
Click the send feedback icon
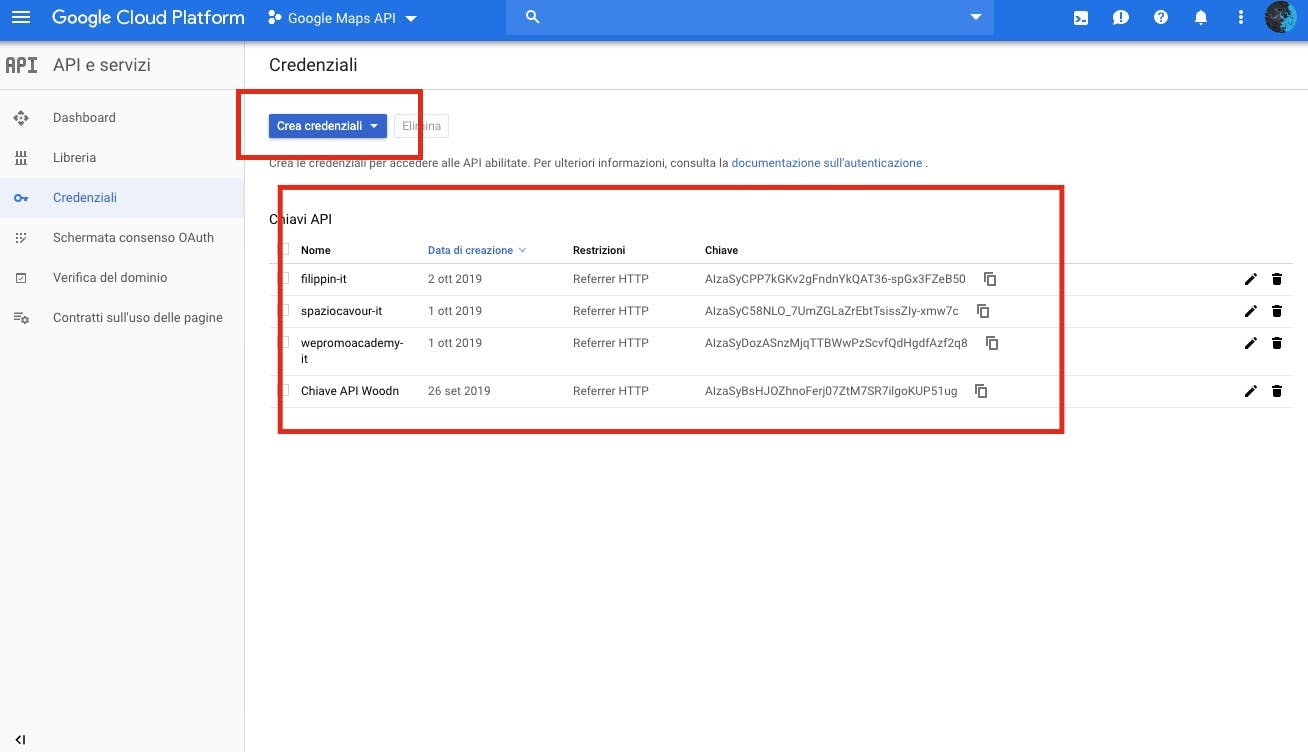[1121, 17]
